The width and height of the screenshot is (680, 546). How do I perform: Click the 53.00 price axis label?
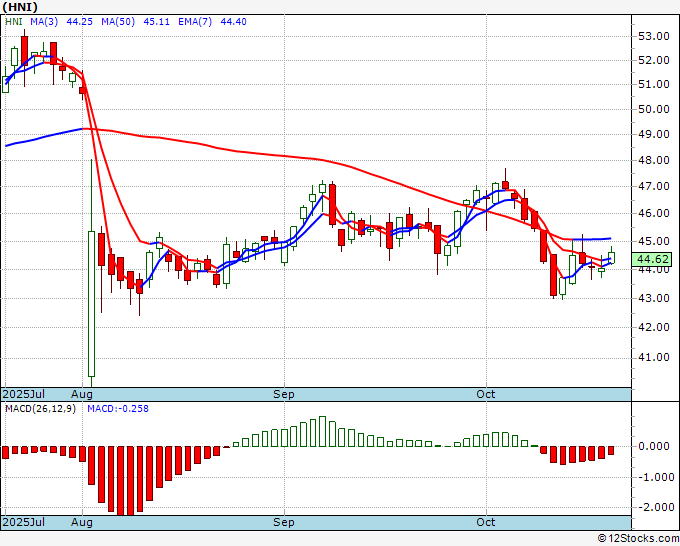pos(654,36)
